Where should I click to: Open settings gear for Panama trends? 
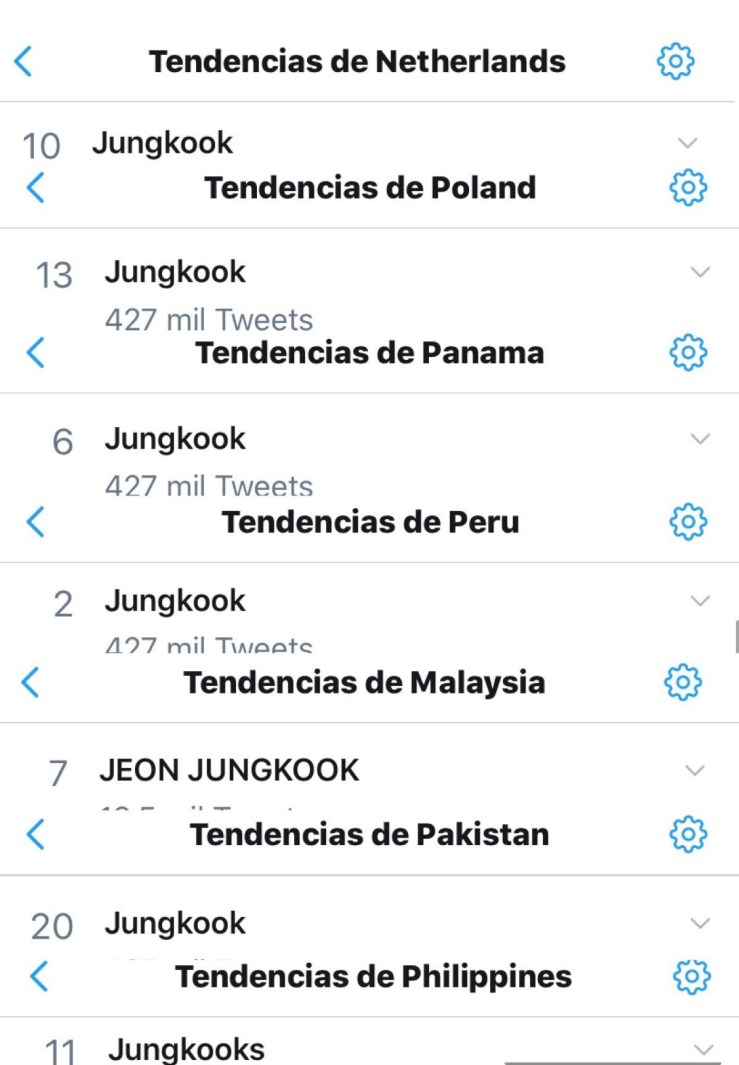[688, 352]
